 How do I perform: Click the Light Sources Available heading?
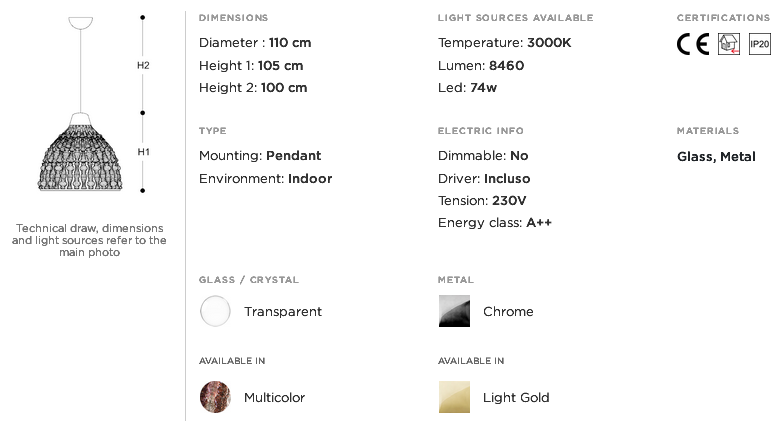515,18
